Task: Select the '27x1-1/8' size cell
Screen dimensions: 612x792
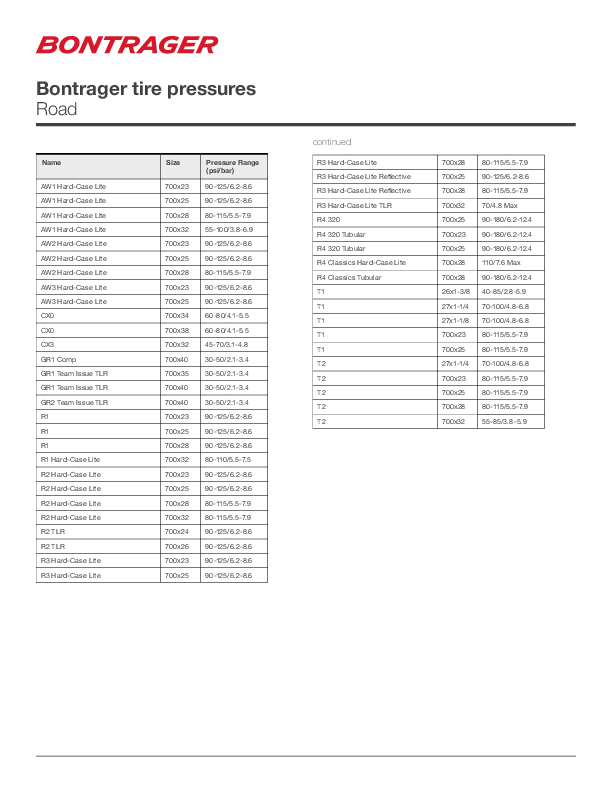Action: pos(455,321)
